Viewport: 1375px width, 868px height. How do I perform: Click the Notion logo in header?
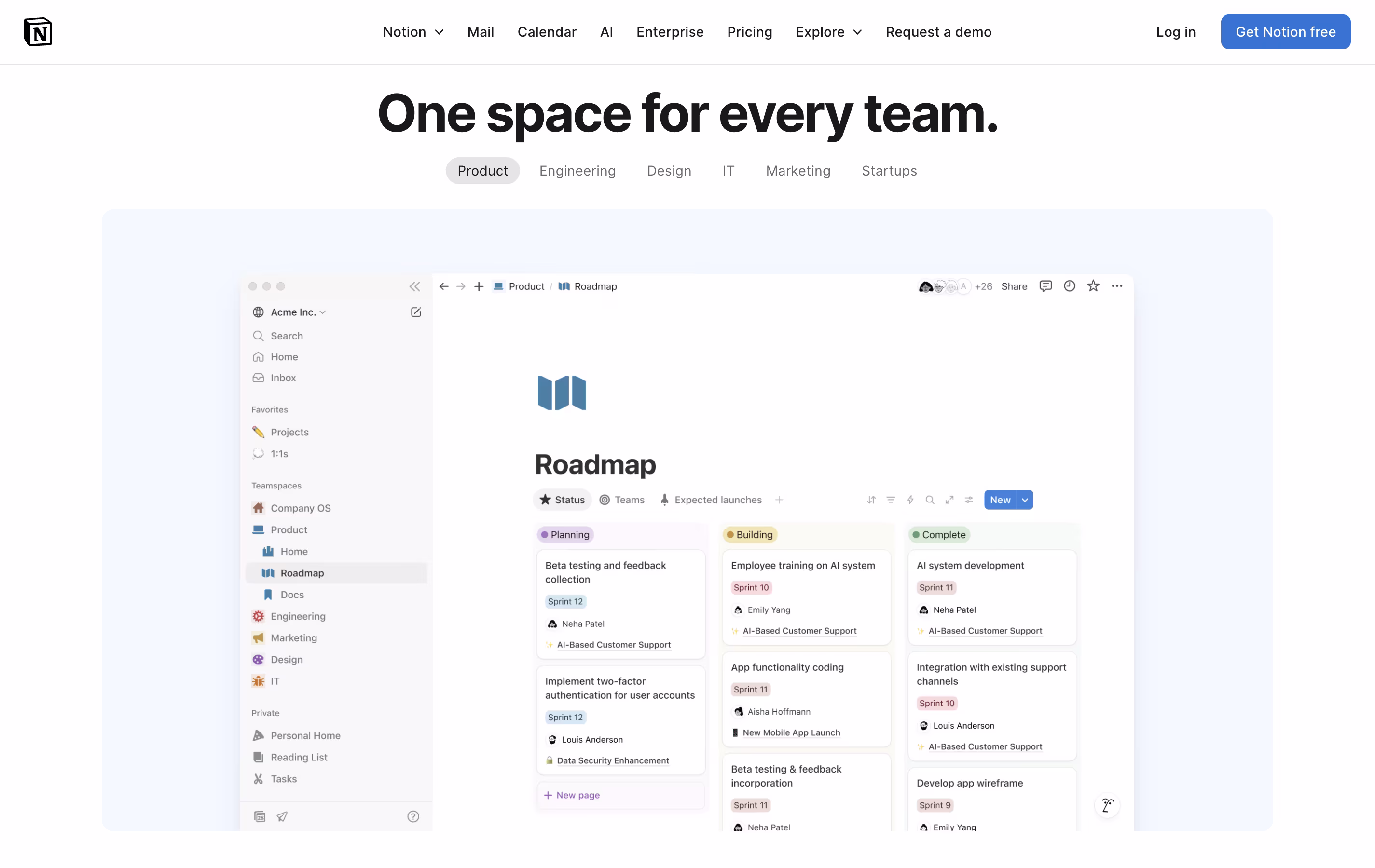[38, 32]
